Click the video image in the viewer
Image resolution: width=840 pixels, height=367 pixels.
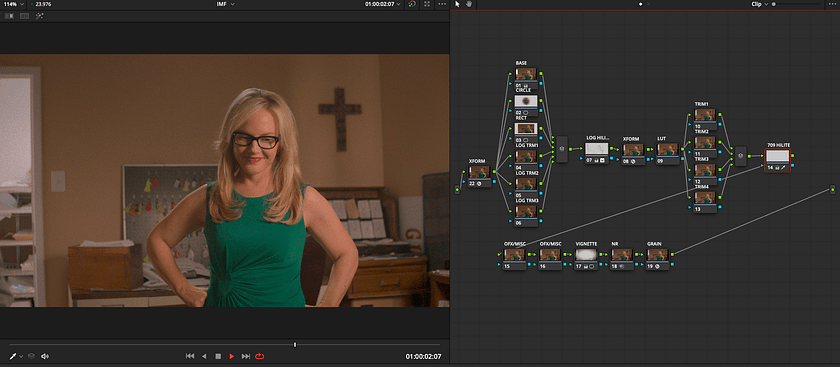click(224, 181)
